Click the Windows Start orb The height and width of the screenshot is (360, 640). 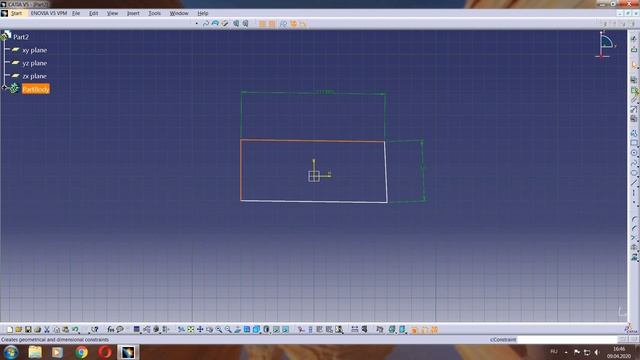coord(11,352)
